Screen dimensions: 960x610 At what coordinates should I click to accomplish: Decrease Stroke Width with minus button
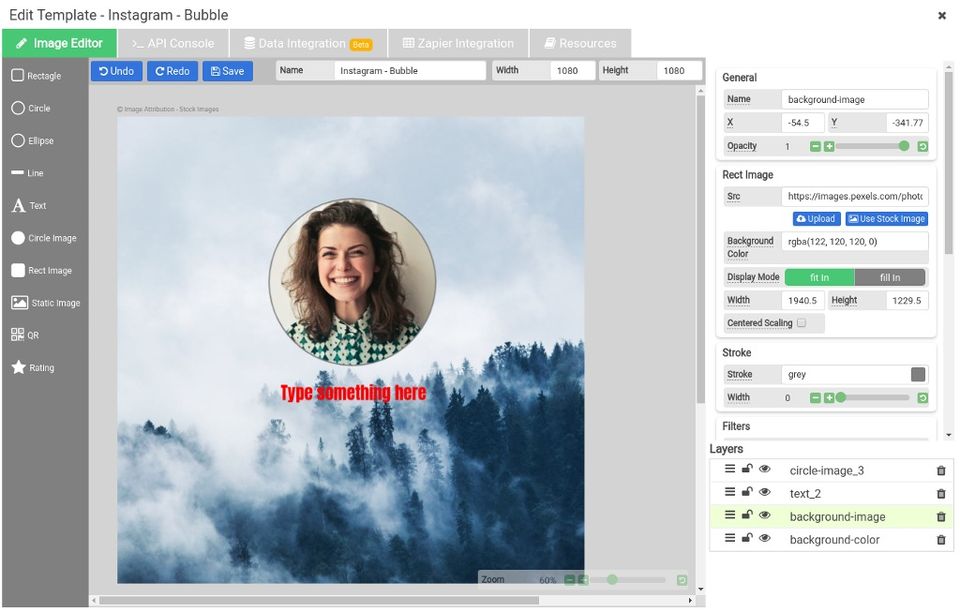pos(815,398)
